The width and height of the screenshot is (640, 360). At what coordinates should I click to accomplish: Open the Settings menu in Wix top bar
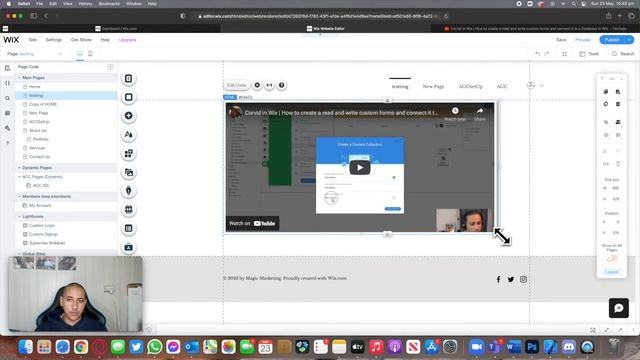pos(53,40)
